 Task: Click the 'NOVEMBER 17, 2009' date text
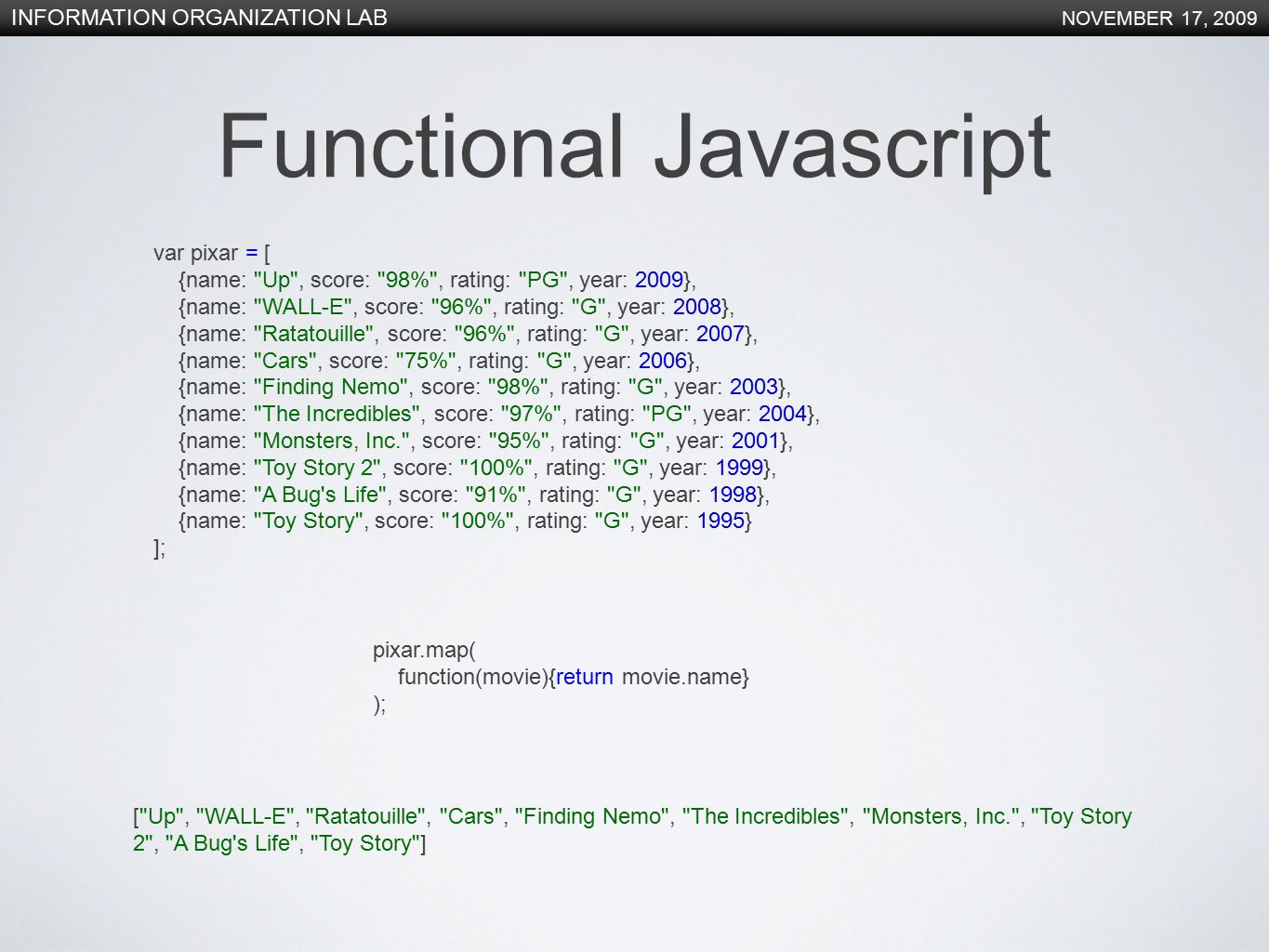[1159, 19]
